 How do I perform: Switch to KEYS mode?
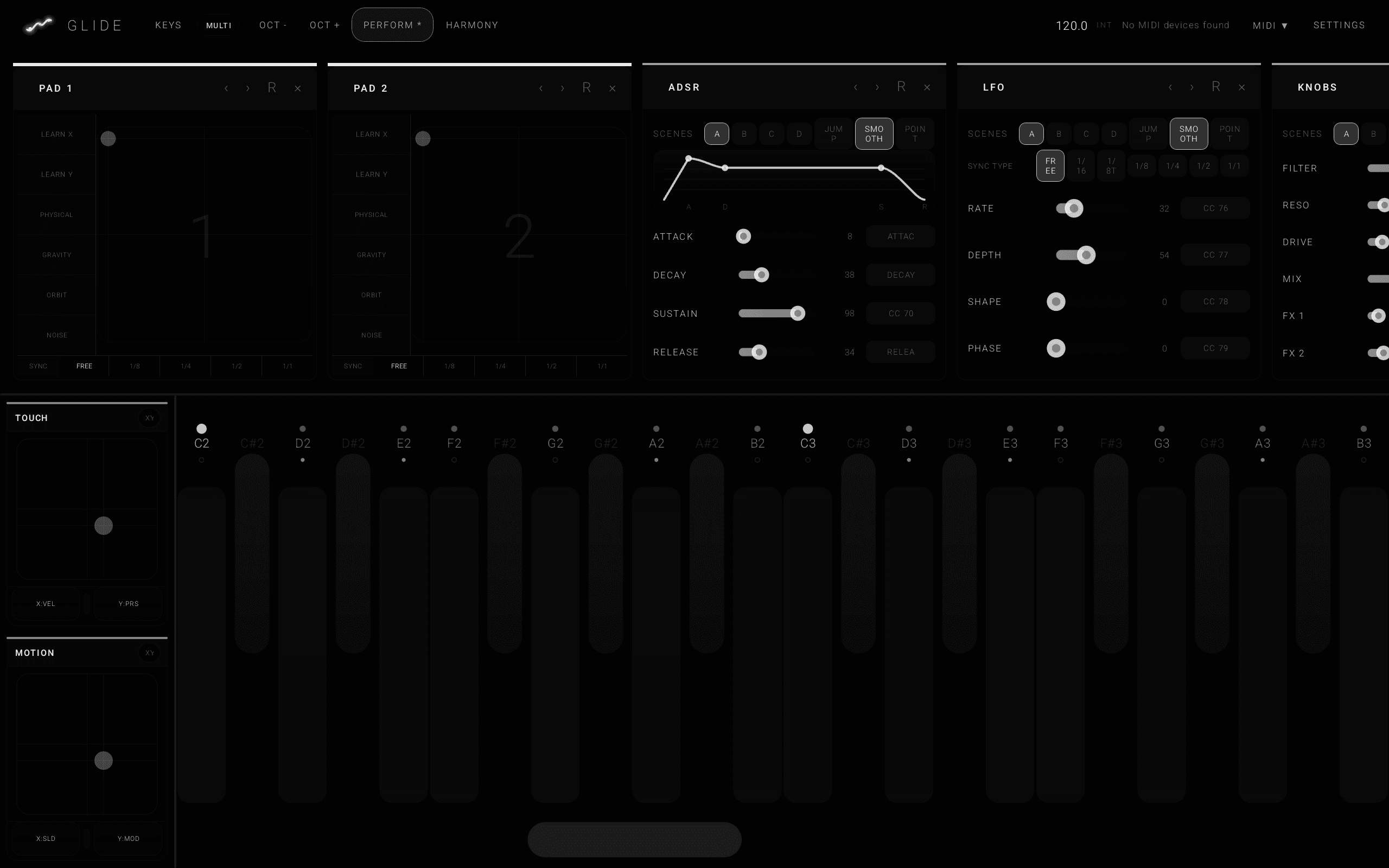click(x=168, y=25)
